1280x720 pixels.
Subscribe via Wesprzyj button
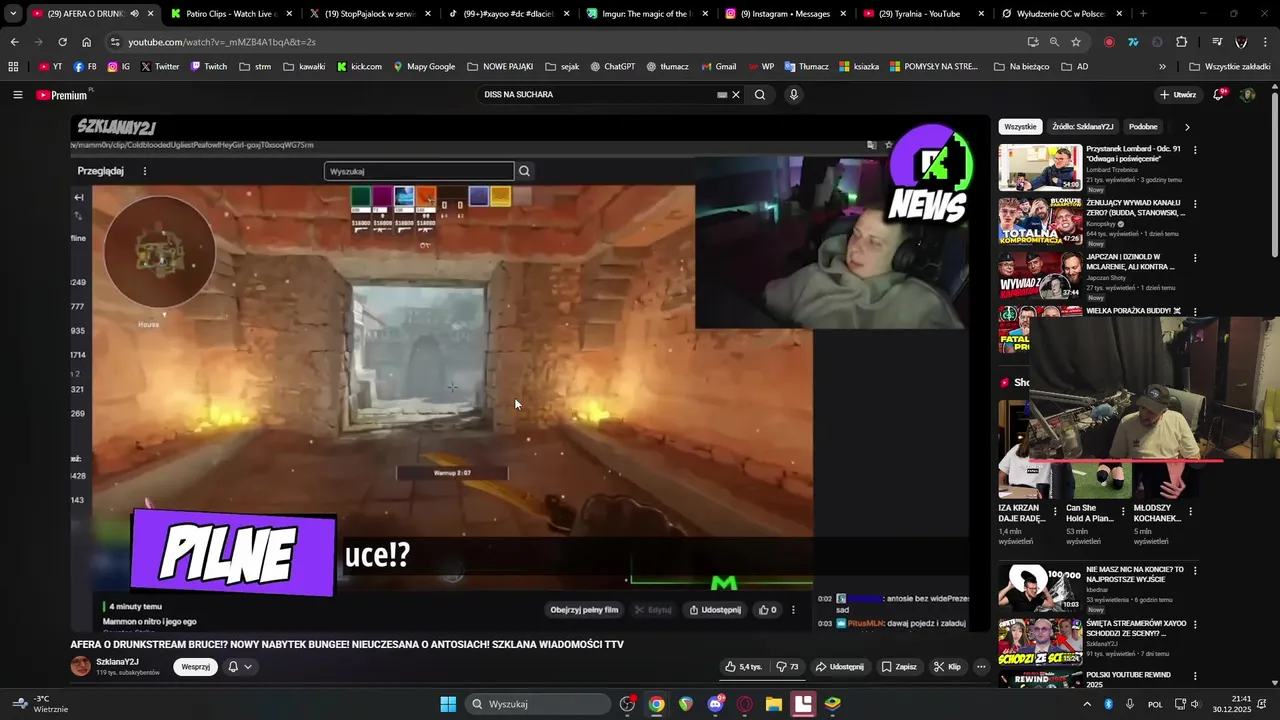196,667
